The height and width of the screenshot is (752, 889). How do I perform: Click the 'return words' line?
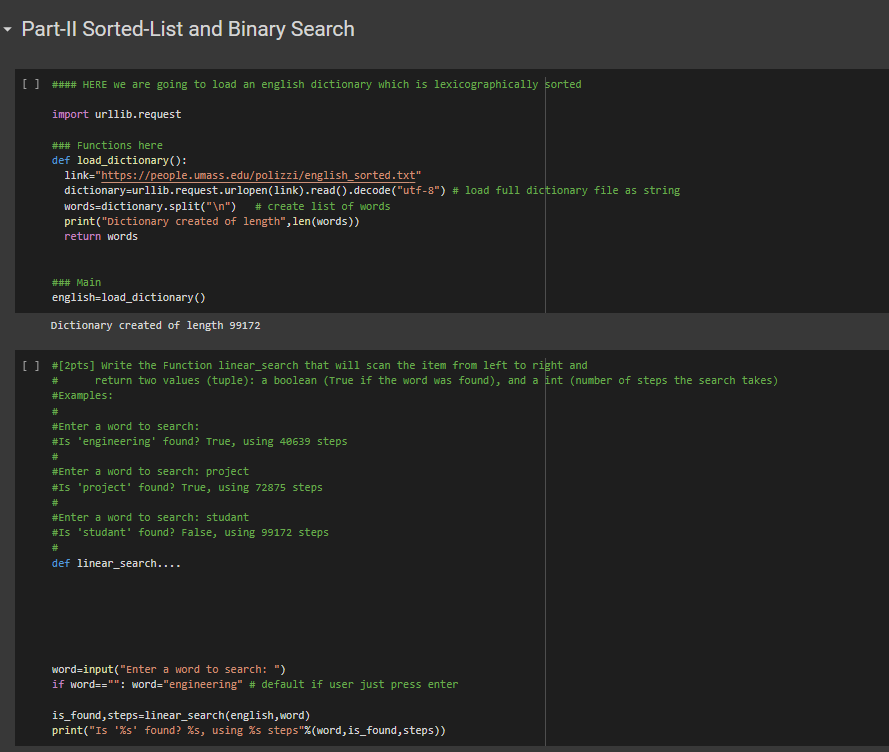101,236
